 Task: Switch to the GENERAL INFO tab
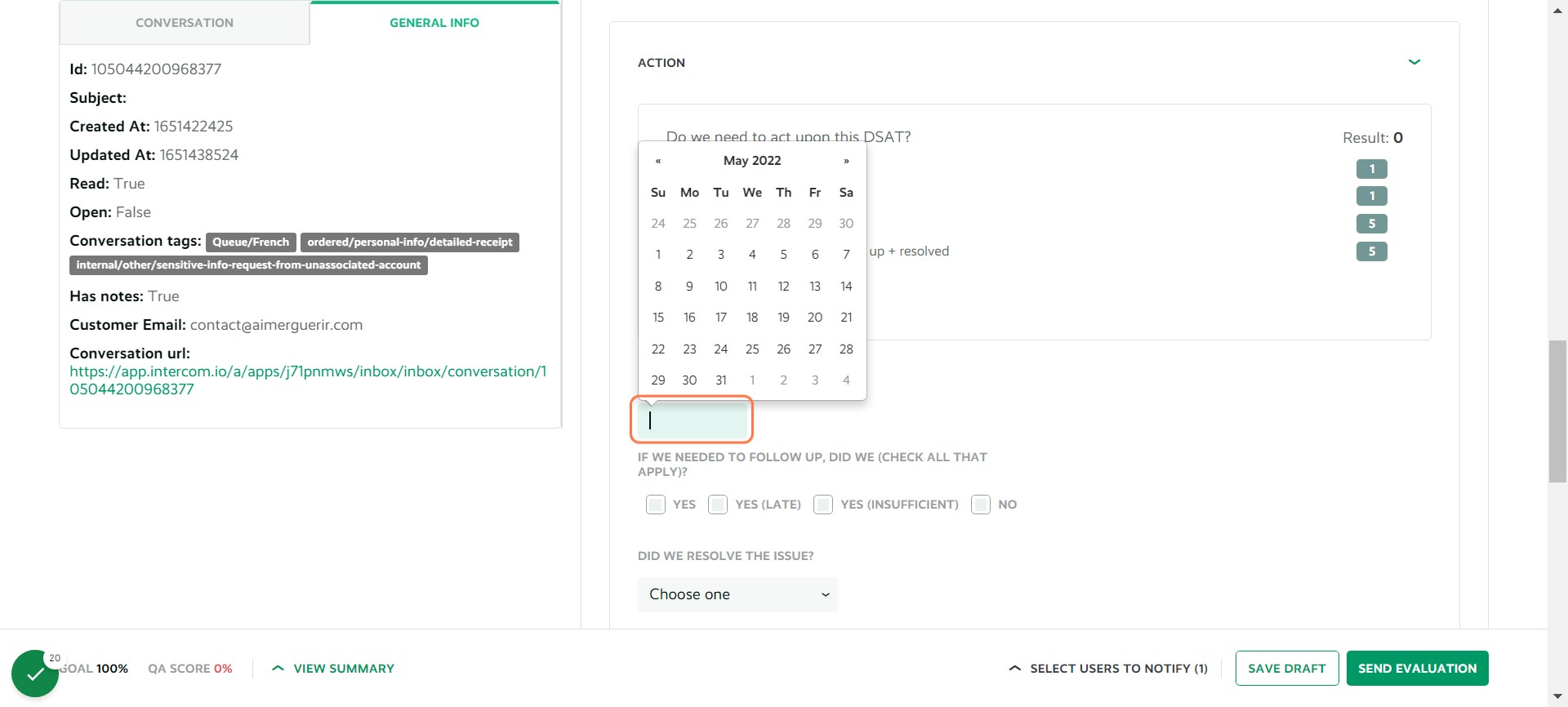click(434, 23)
